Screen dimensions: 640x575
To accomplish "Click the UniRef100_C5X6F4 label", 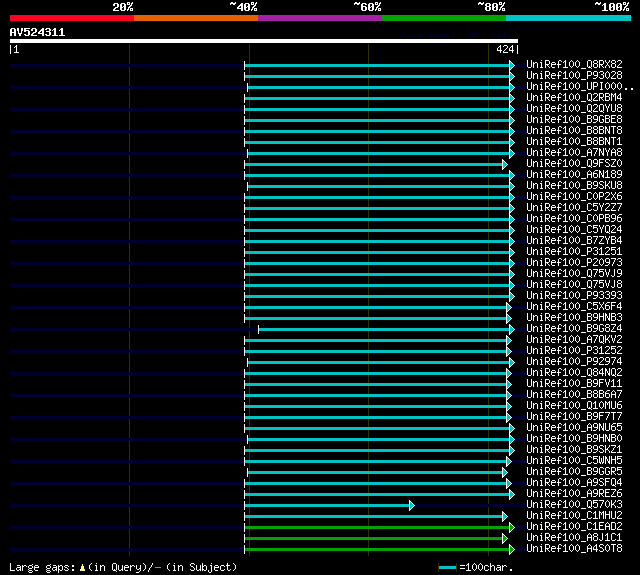I will click(574, 307).
